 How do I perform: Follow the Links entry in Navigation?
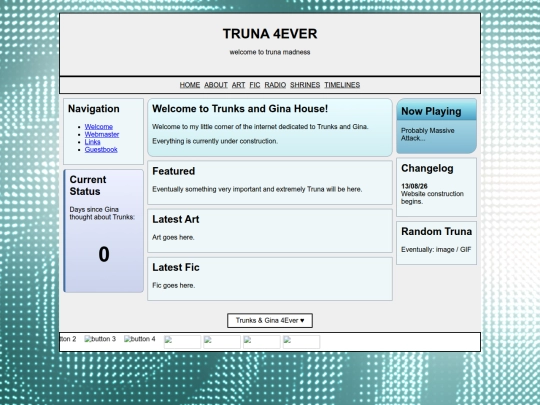coord(93,142)
